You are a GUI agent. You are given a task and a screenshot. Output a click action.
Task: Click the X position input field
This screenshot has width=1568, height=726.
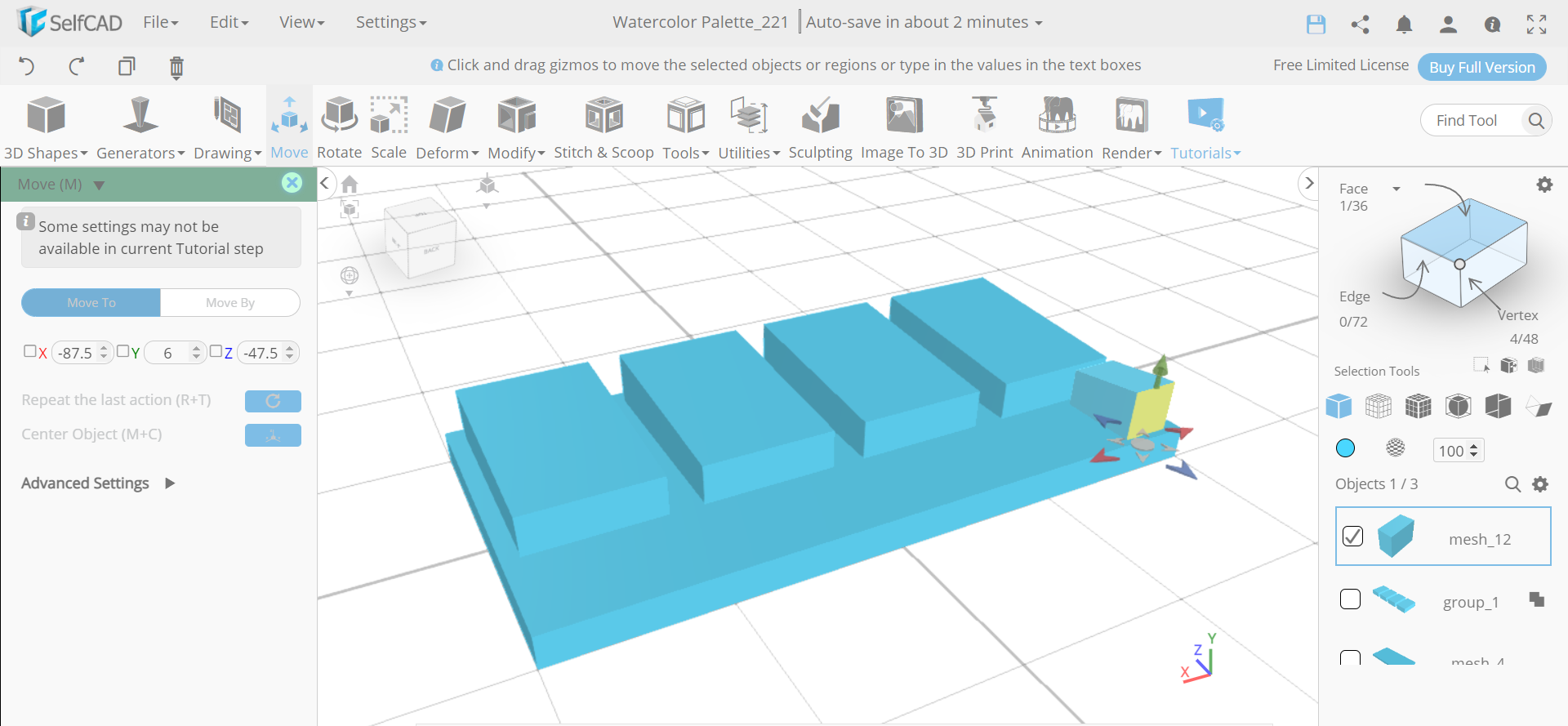81,353
